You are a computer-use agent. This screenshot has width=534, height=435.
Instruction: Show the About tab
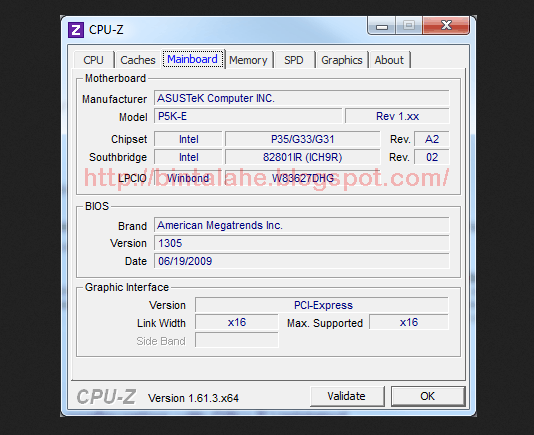(x=389, y=60)
